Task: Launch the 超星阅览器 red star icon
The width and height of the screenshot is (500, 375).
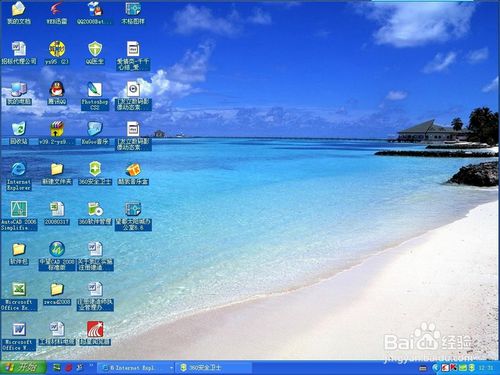Action: [95, 333]
